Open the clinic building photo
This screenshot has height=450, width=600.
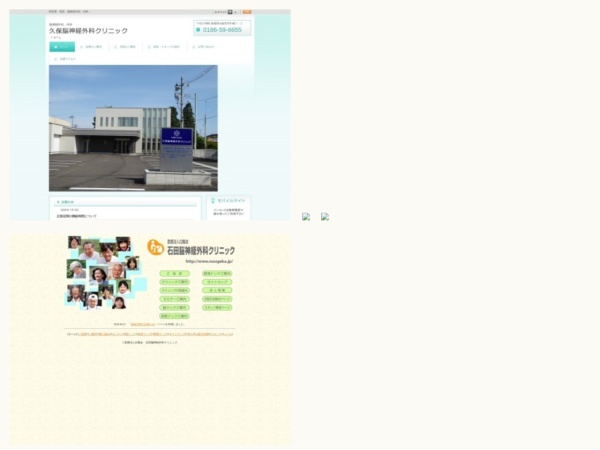point(133,128)
